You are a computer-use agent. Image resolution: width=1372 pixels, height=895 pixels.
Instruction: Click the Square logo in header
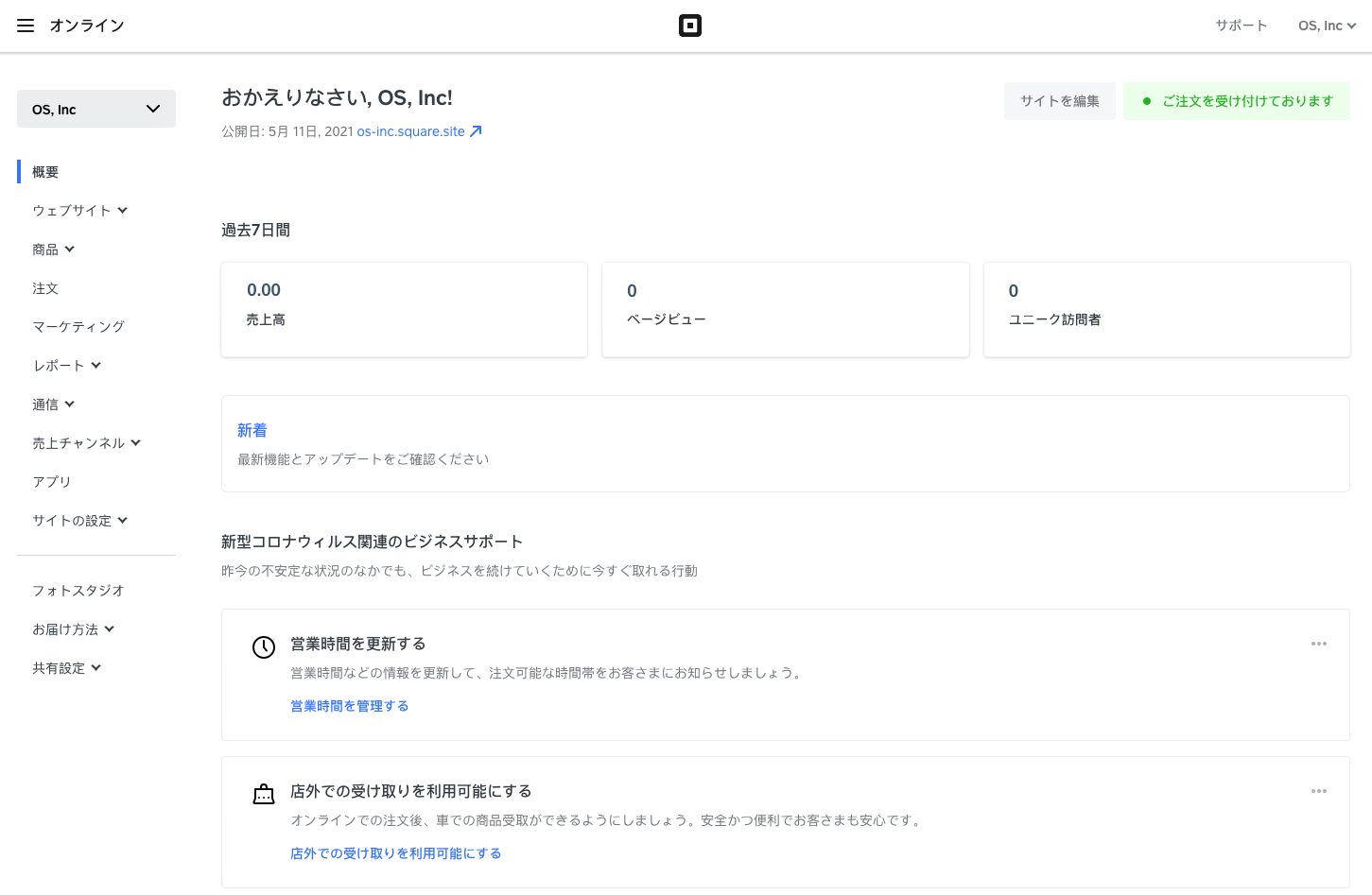pos(690,26)
